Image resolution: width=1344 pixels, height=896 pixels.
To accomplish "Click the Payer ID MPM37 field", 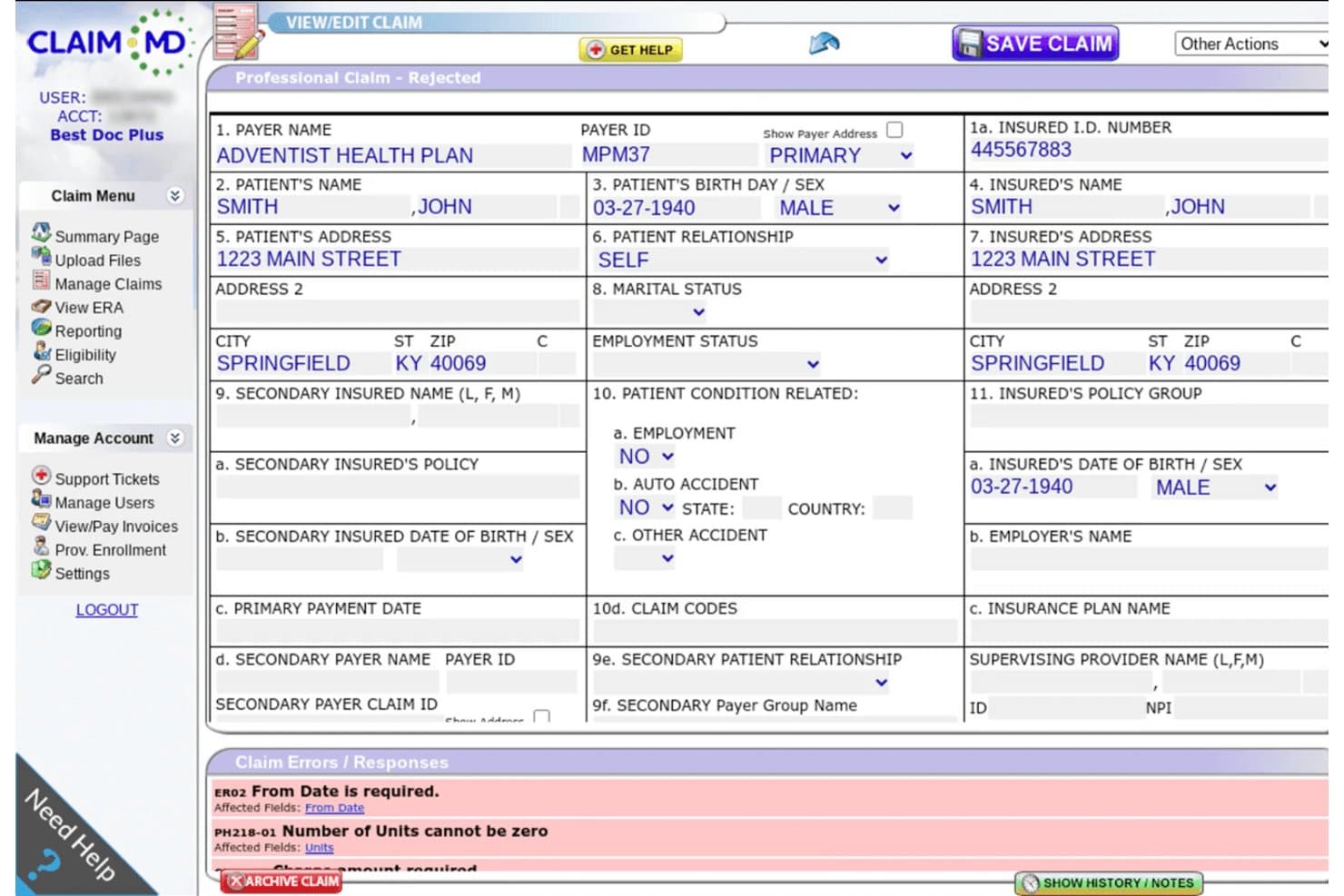I will (668, 155).
